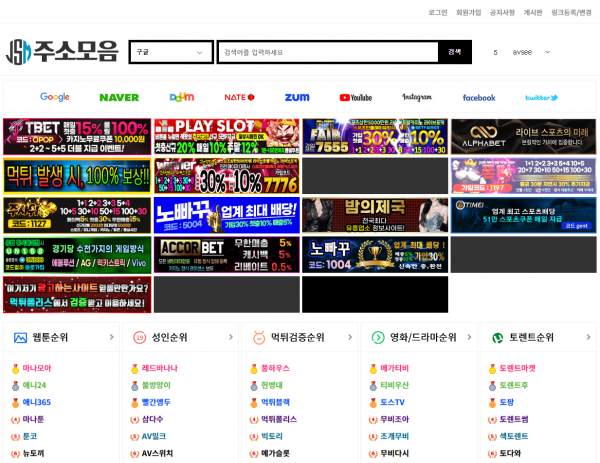Open the 게시판 menu item
The height and width of the screenshot is (463, 600).
pyautogui.click(x=533, y=13)
